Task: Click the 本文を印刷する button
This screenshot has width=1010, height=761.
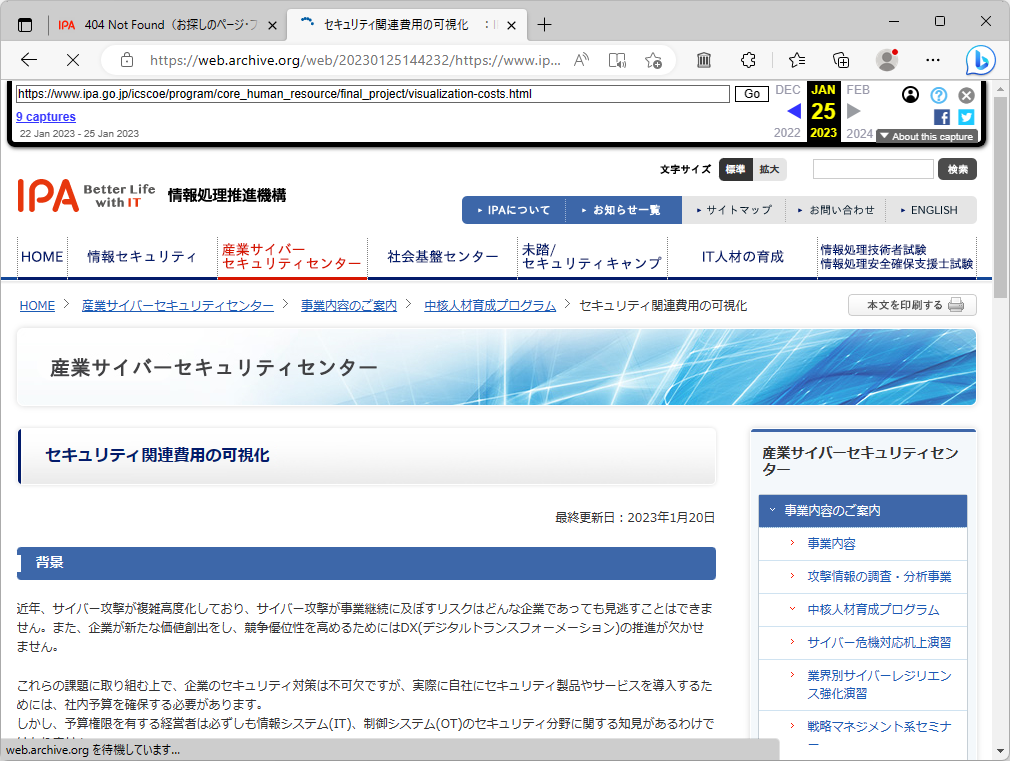Action: pos(911,305)
